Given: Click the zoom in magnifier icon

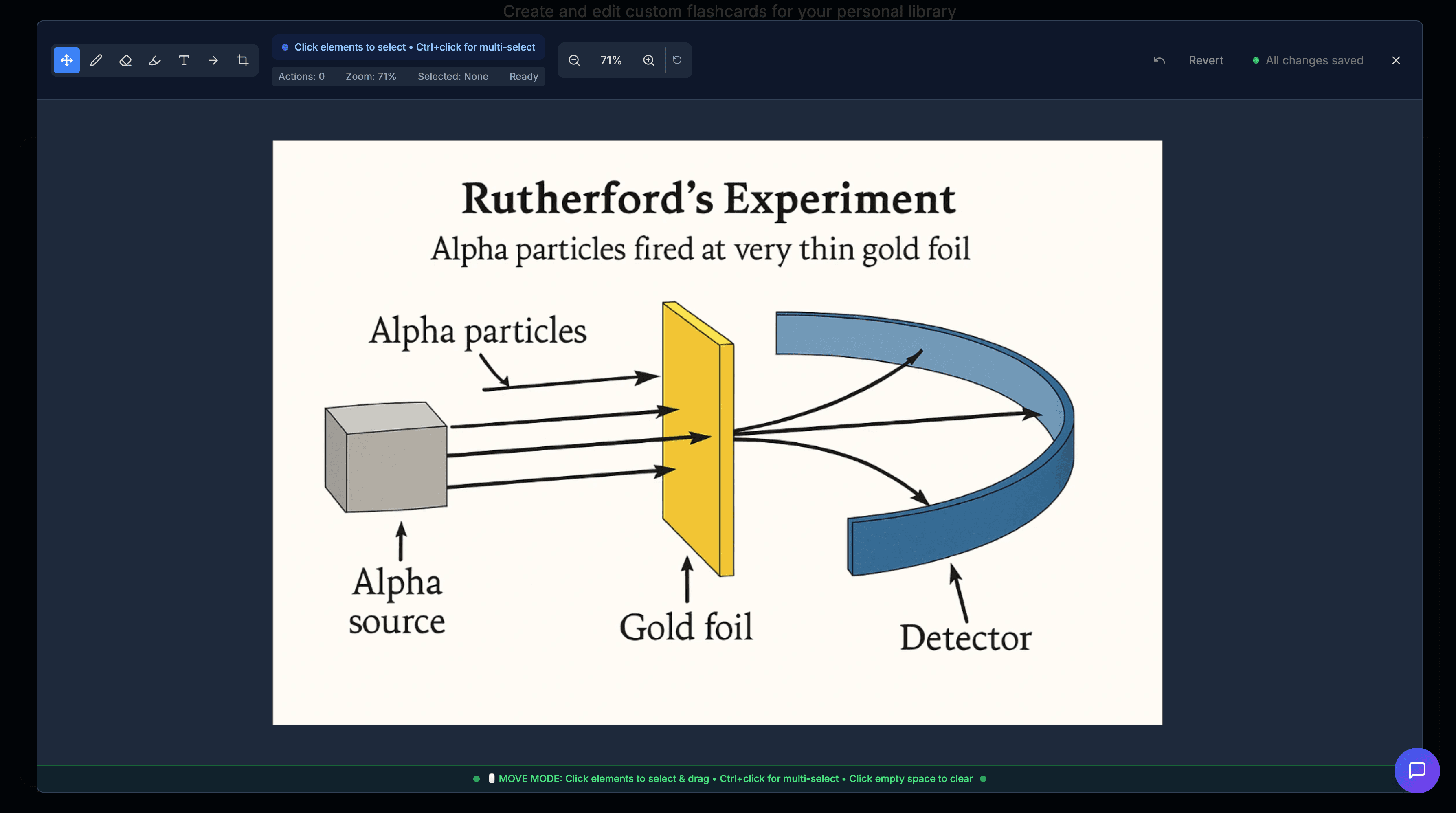Looking at the screenshot, I should click(x=648, y=60).
